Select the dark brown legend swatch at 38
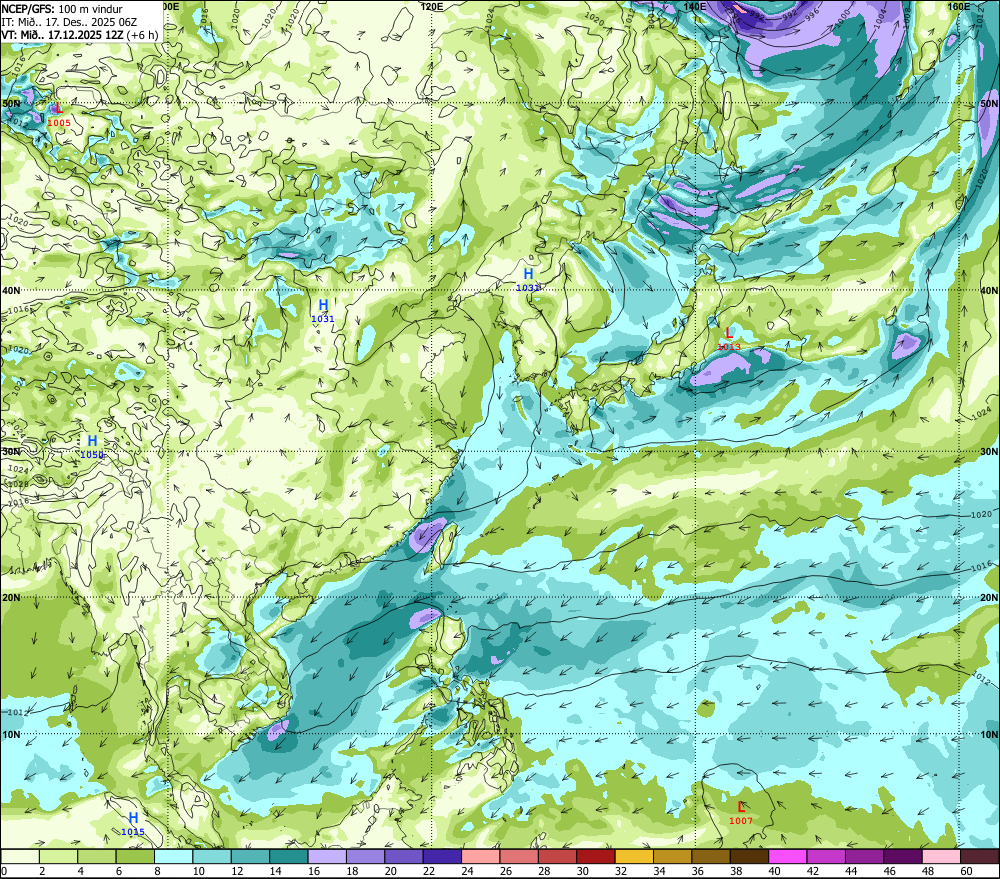 [x=749, y=856]
